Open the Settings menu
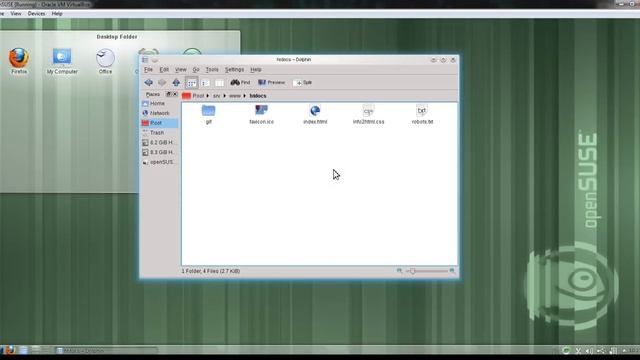 234,70
